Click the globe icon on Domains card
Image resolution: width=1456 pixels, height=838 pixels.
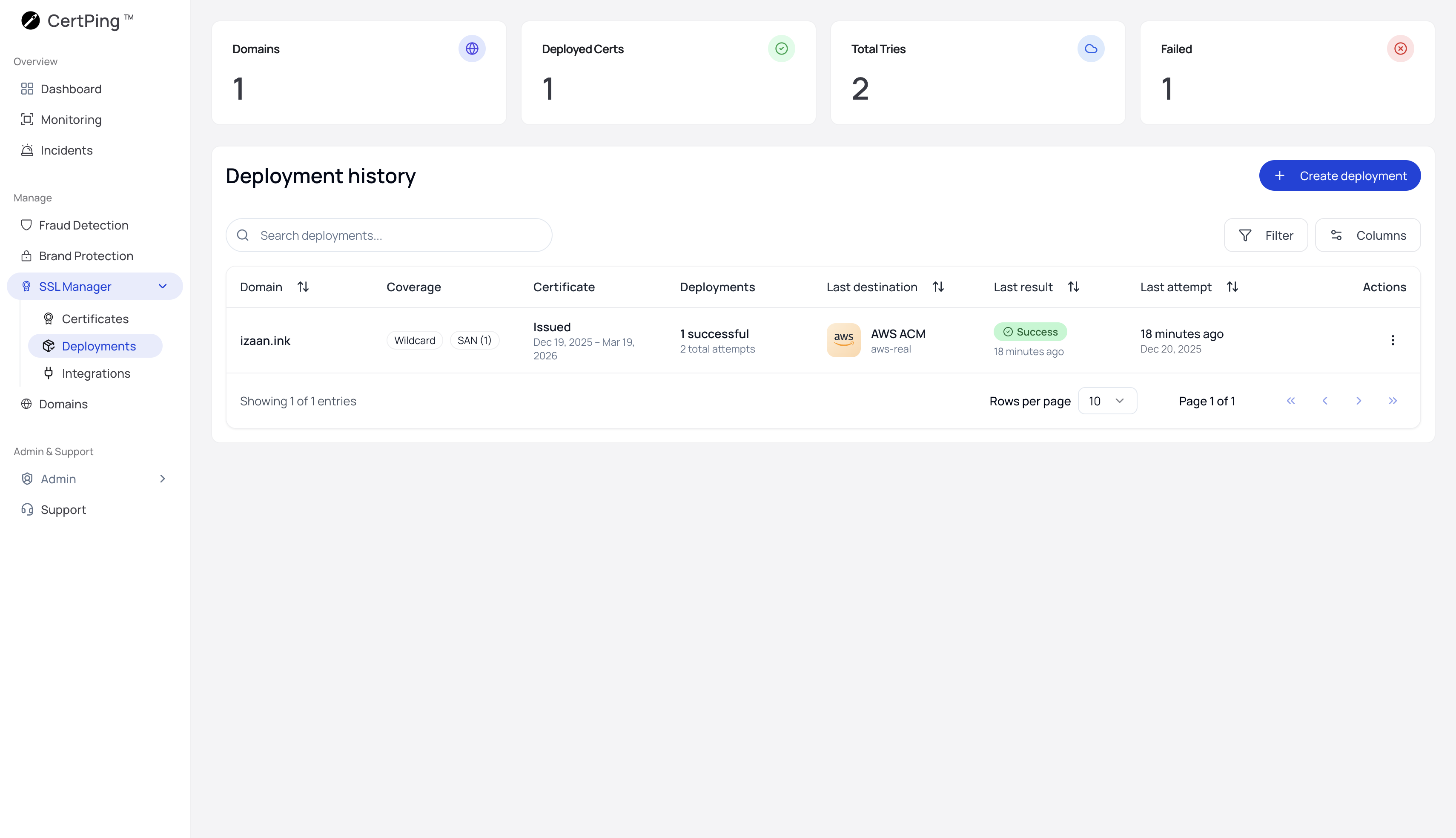[472, 49]
